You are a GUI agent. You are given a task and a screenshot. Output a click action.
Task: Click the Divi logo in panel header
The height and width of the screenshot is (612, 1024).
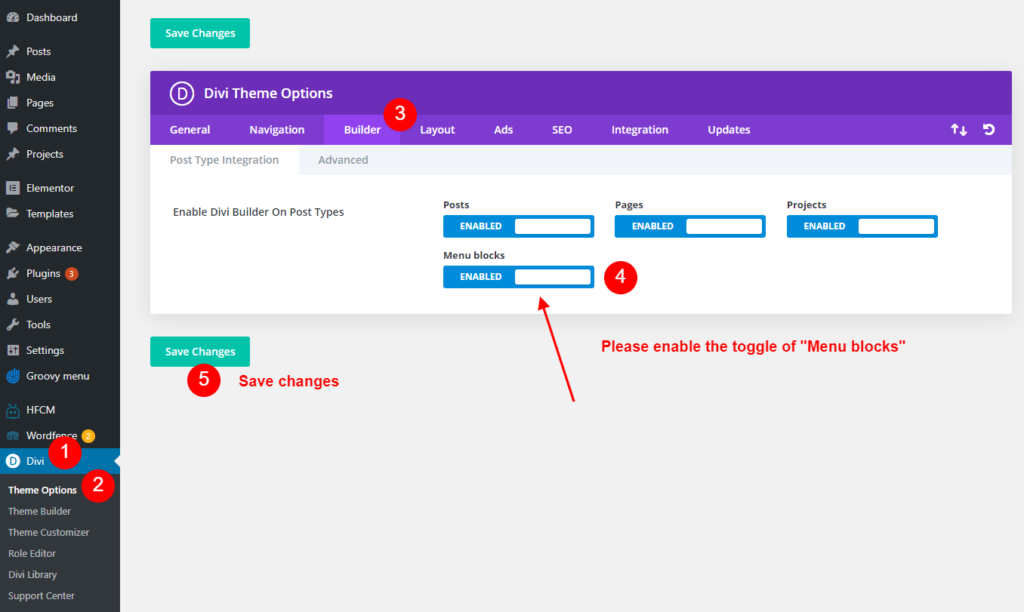point(182,93)
